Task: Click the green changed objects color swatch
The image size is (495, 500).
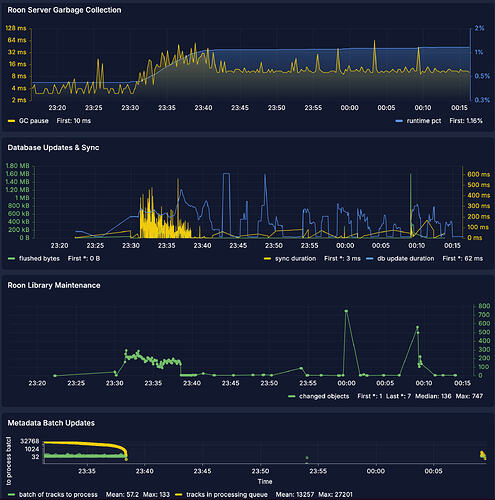Action: click(x=292, y=396)
